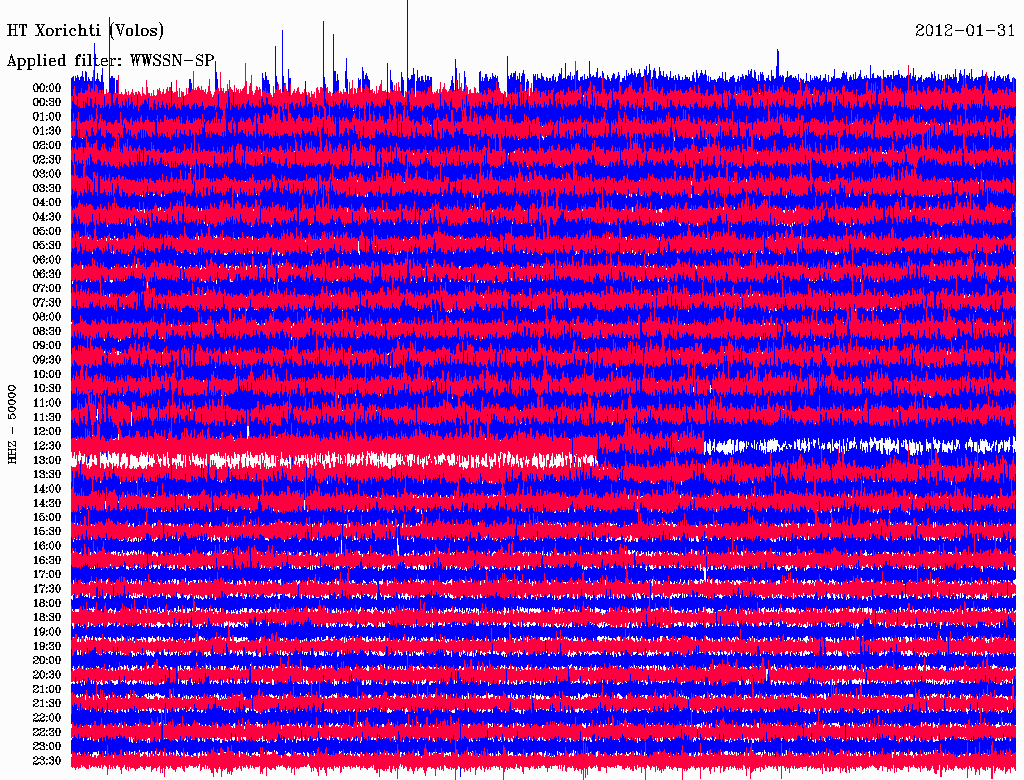Select the Applied filter WWSSN-SP text
Viewport: 1024px width, 780px height.
tap(111, 61)
